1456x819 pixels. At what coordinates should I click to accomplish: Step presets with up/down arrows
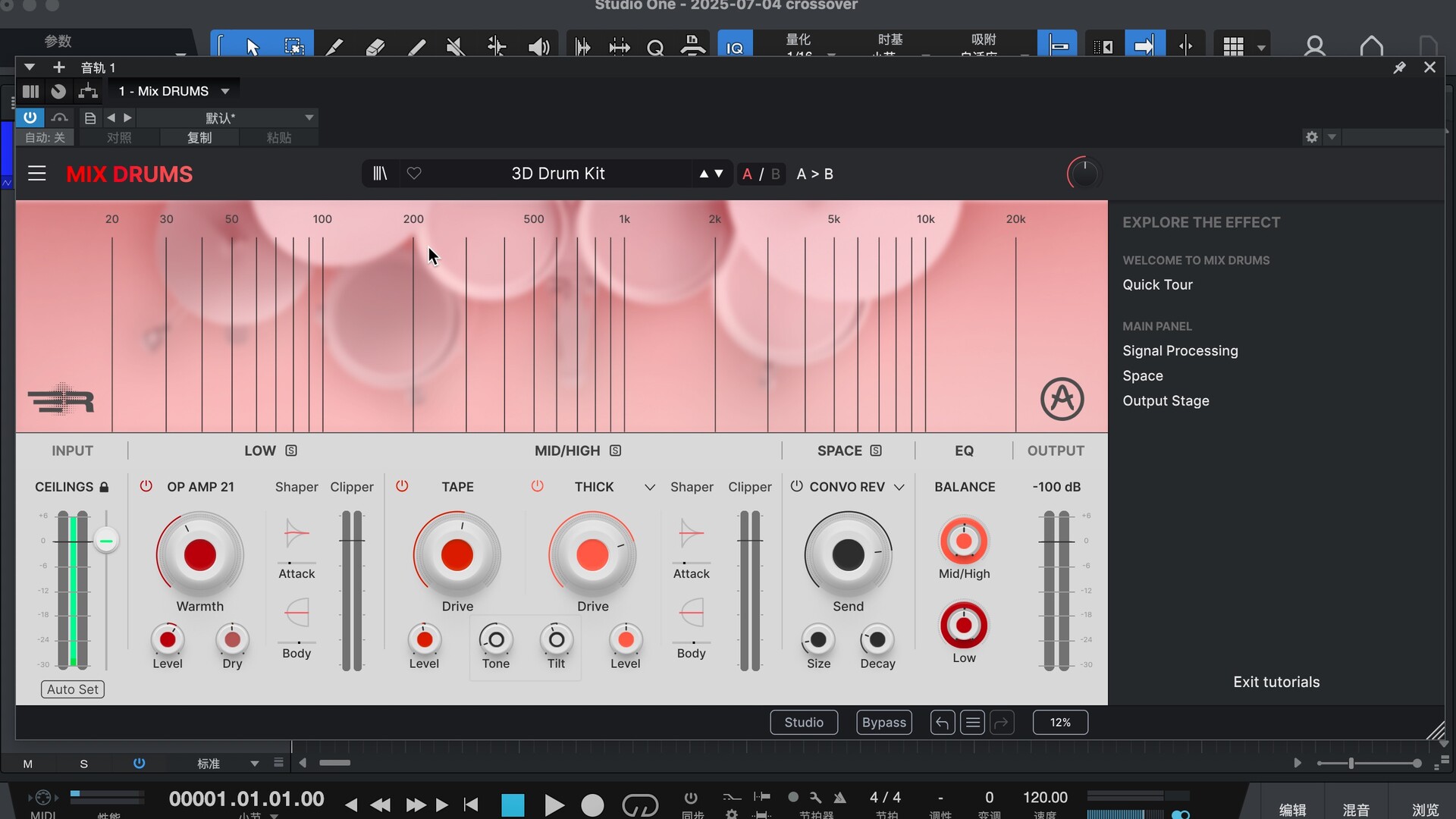[711, 174]
